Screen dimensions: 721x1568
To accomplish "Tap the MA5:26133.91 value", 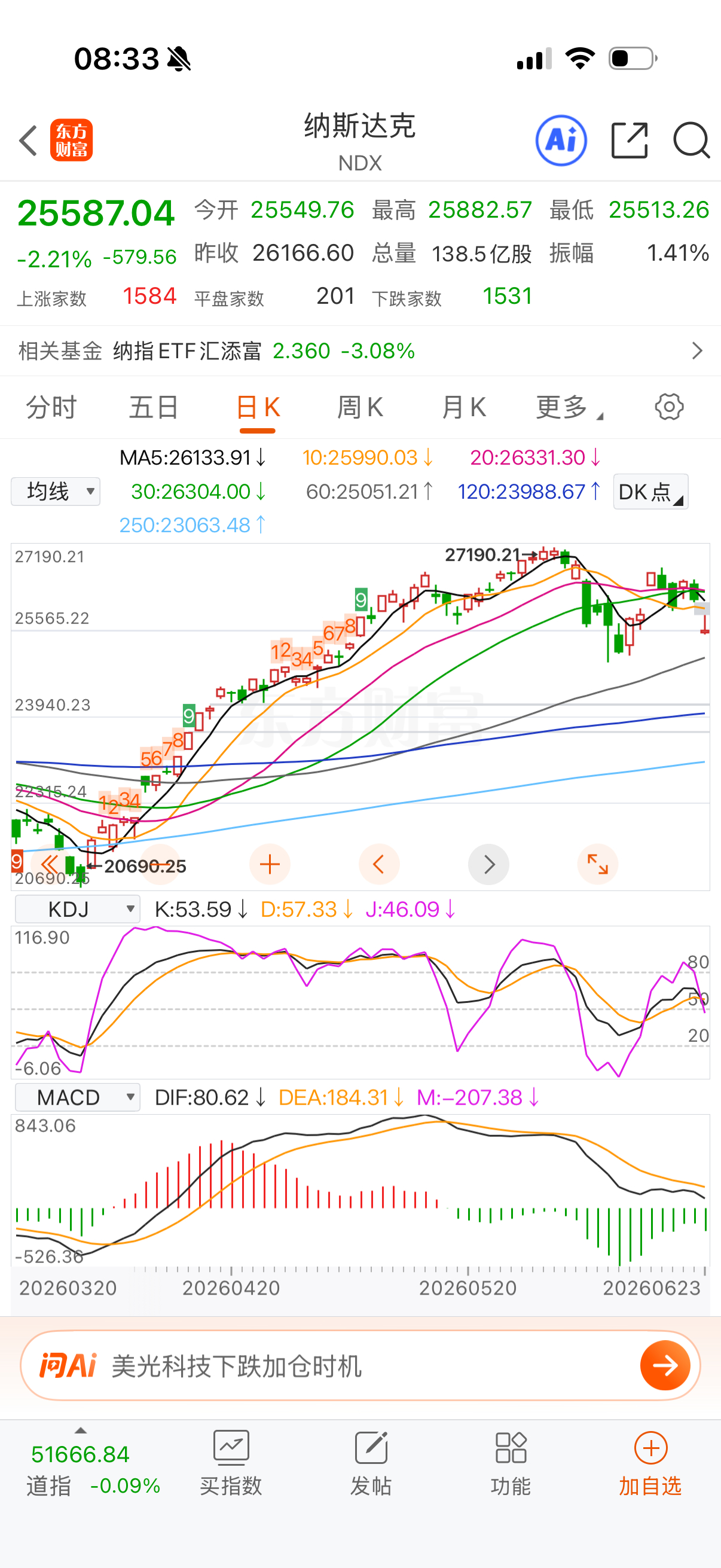I will pyautogui.click(x=193, y=457).
